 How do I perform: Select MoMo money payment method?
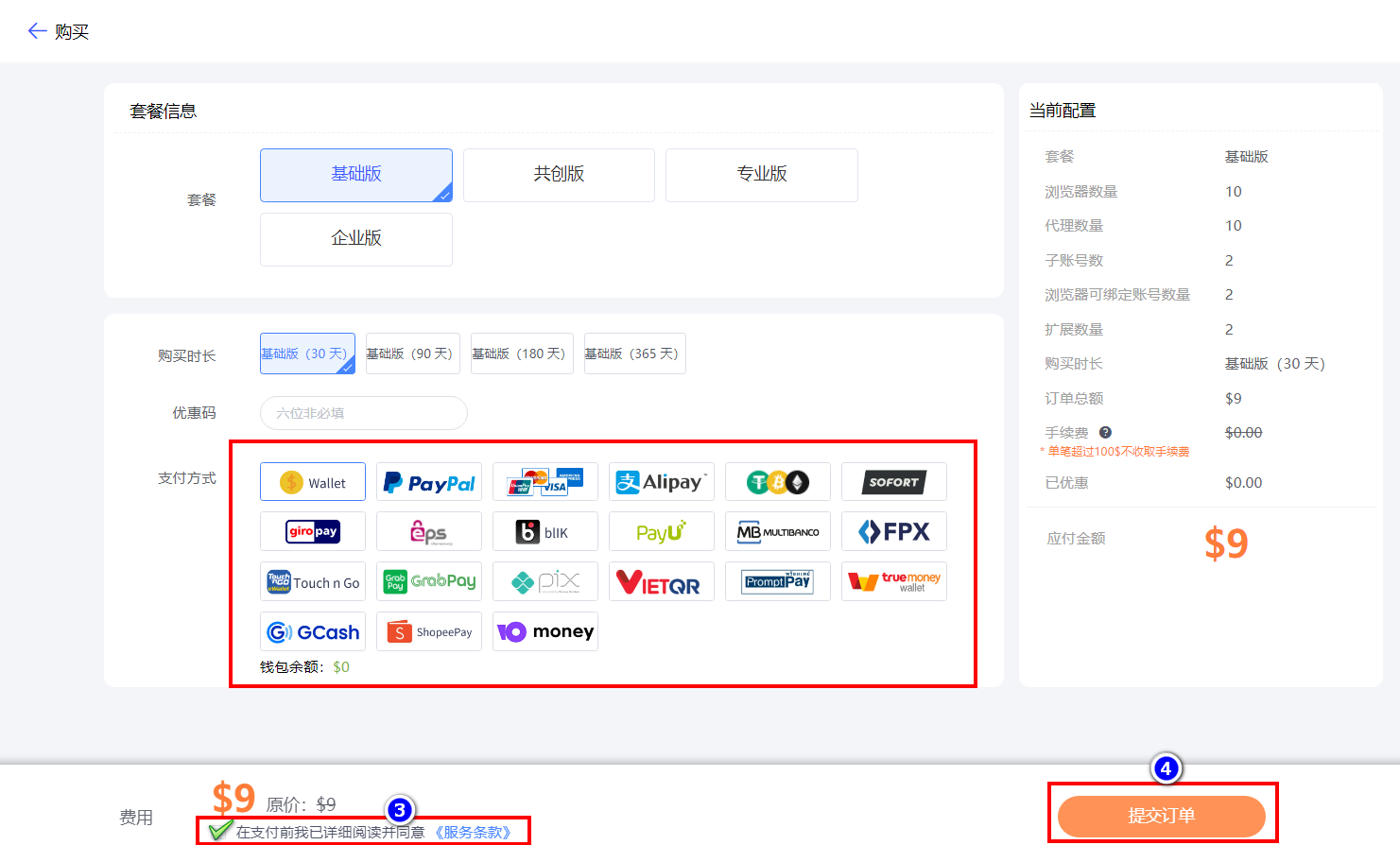[545, 631]
